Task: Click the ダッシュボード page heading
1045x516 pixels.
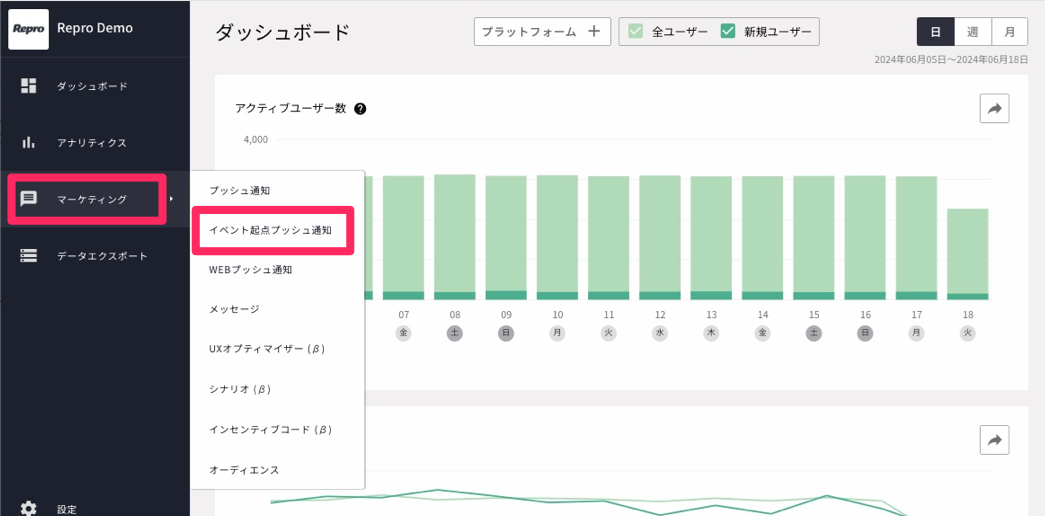Action: coord(282,32)
